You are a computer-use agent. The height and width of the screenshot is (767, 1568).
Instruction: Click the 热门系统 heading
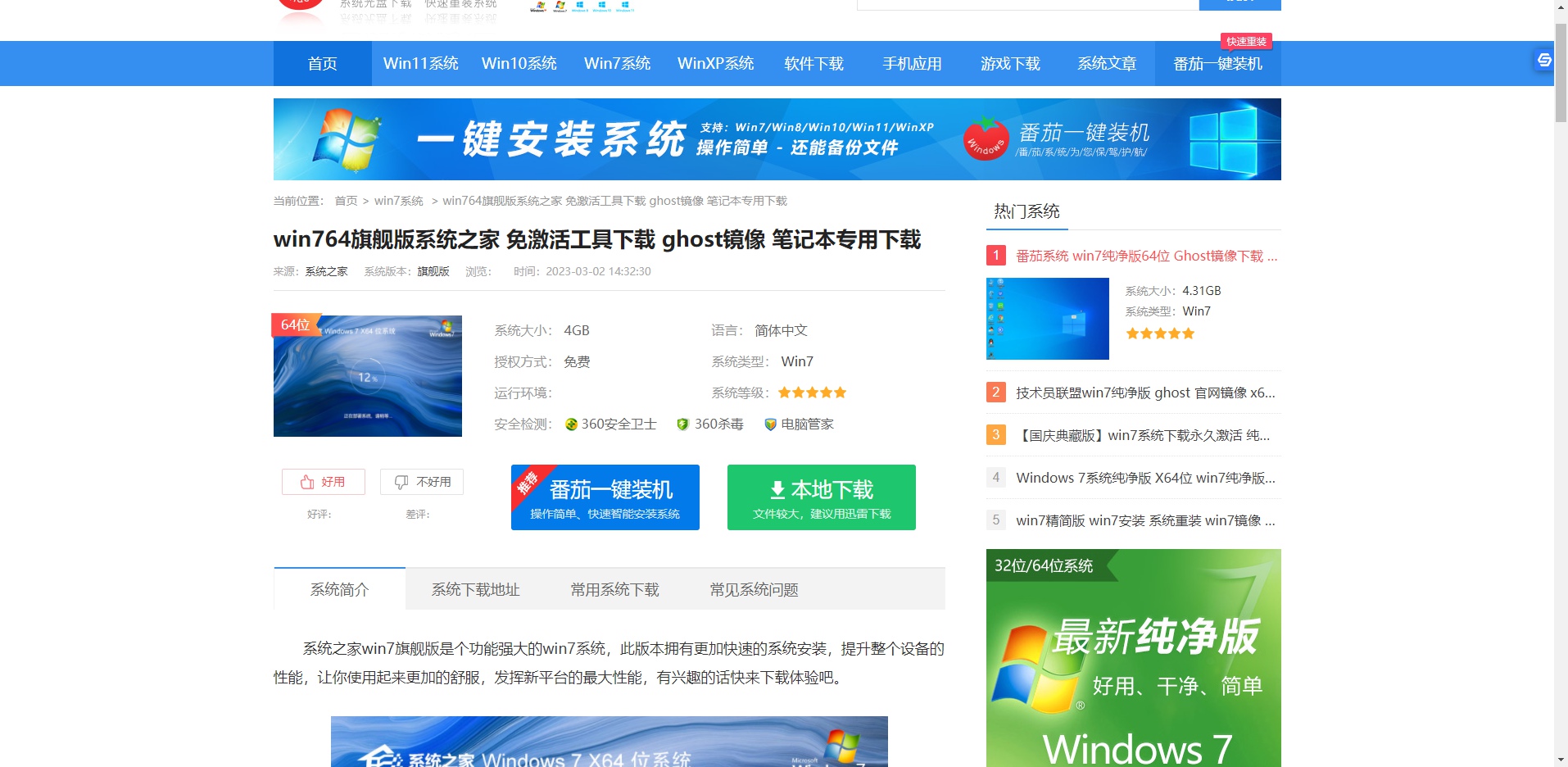point(1026,211)
